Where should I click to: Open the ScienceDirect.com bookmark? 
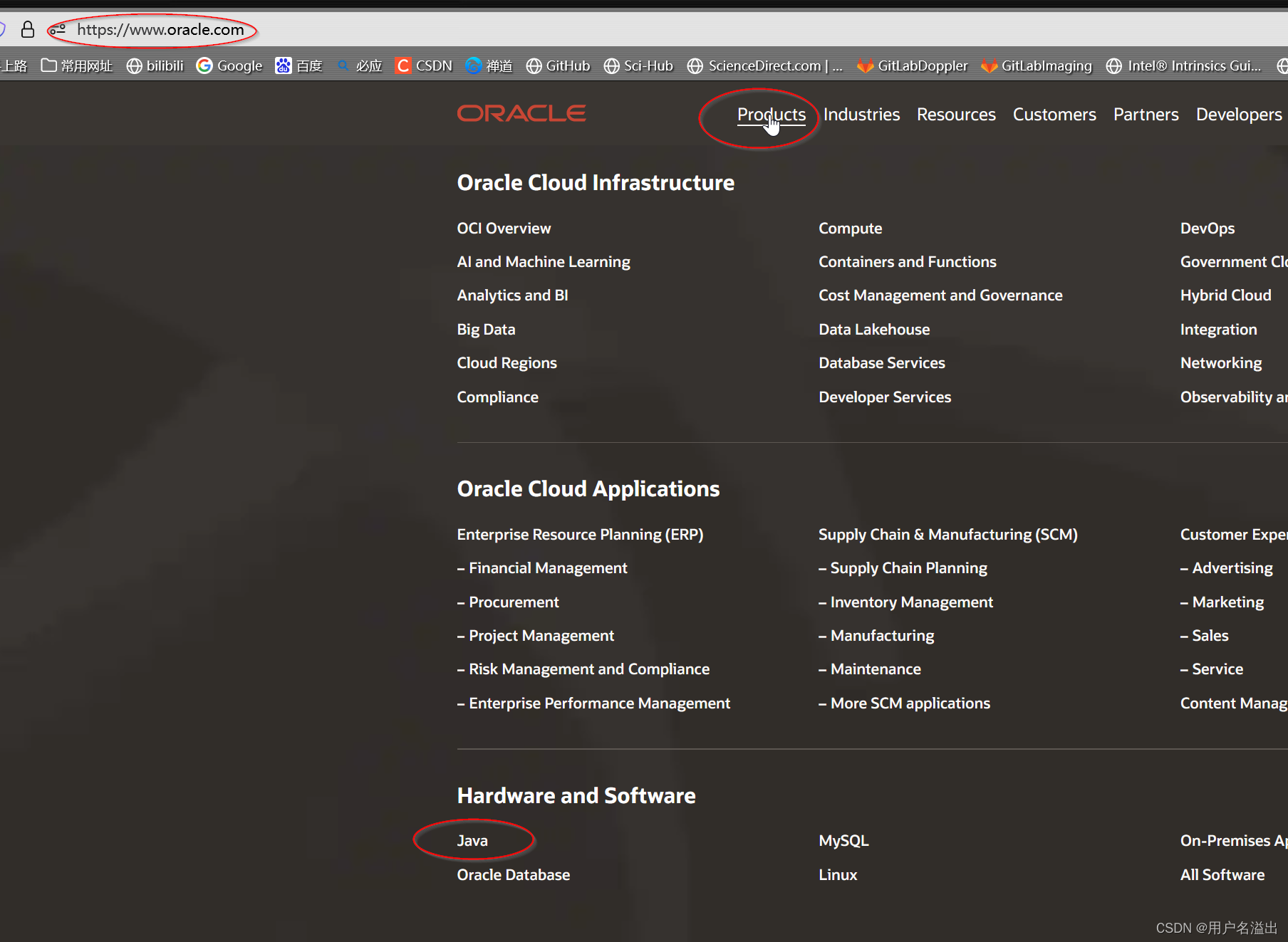765,66
